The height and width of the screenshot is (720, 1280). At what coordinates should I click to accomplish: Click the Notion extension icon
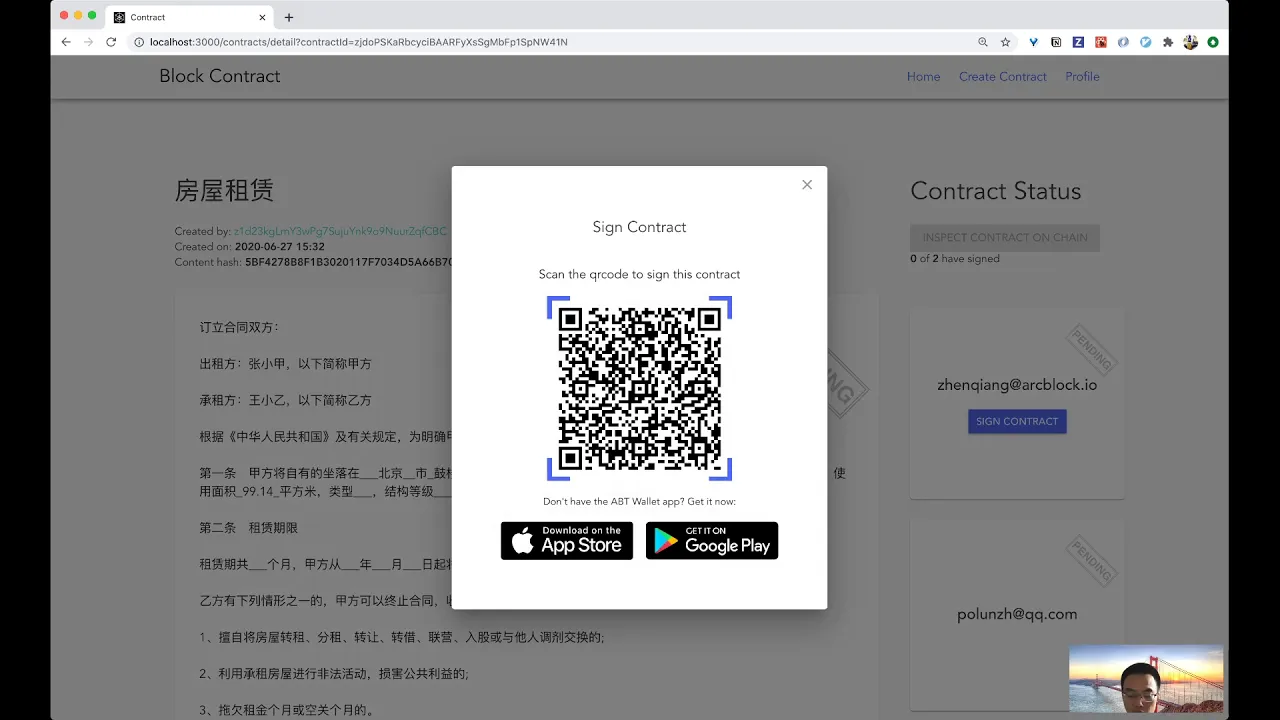tap(1056, 42)
